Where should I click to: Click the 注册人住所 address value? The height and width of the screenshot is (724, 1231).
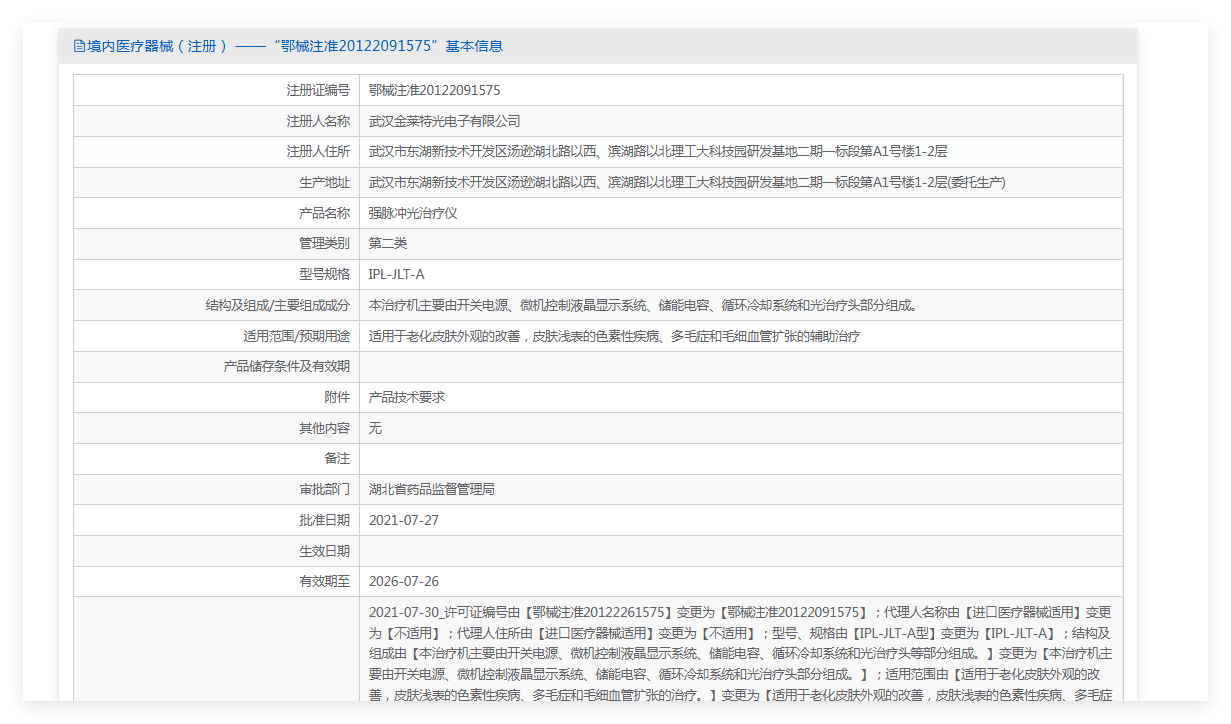[x=657, y=152]
